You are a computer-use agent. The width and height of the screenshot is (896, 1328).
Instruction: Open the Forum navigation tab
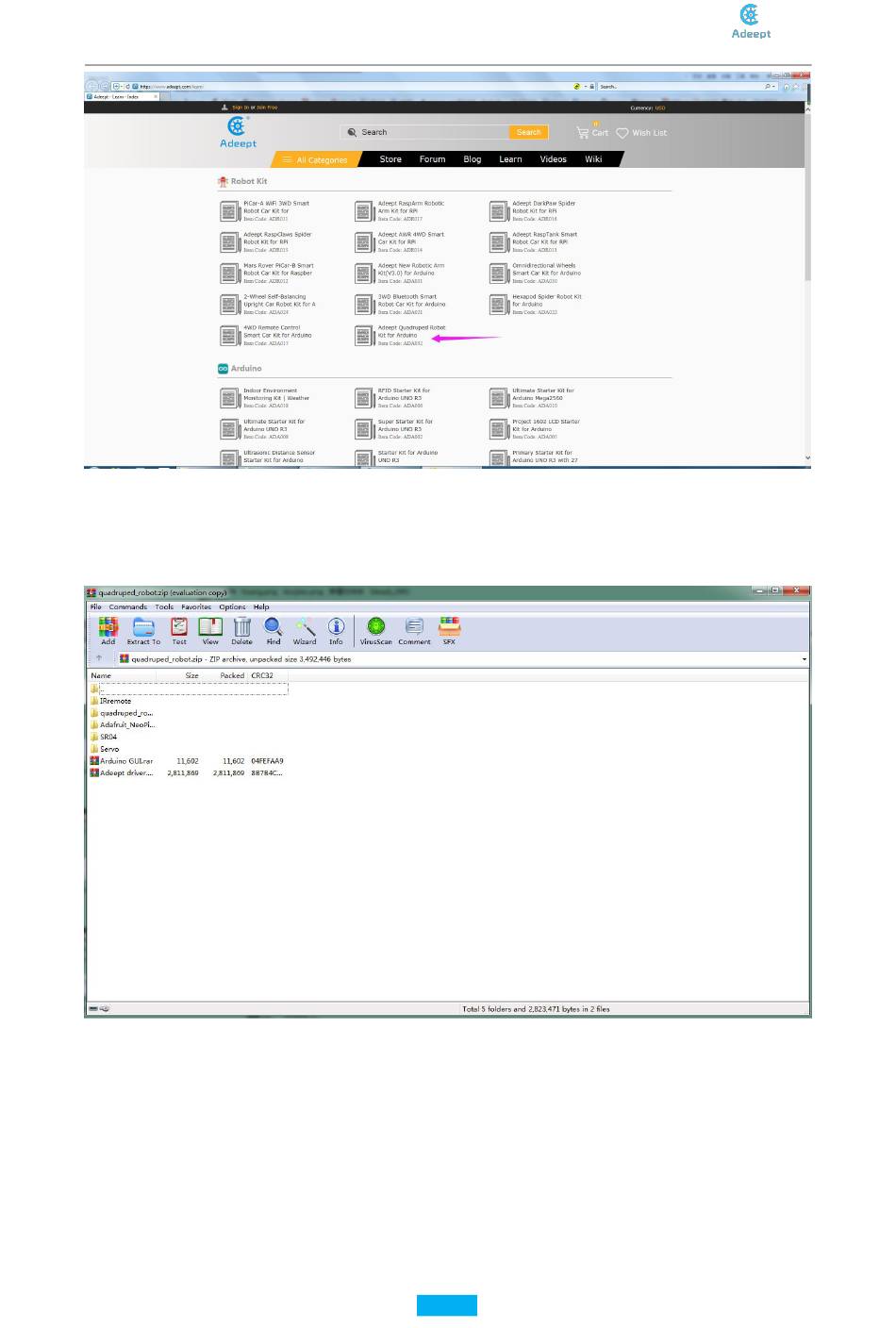click(432, 159)
